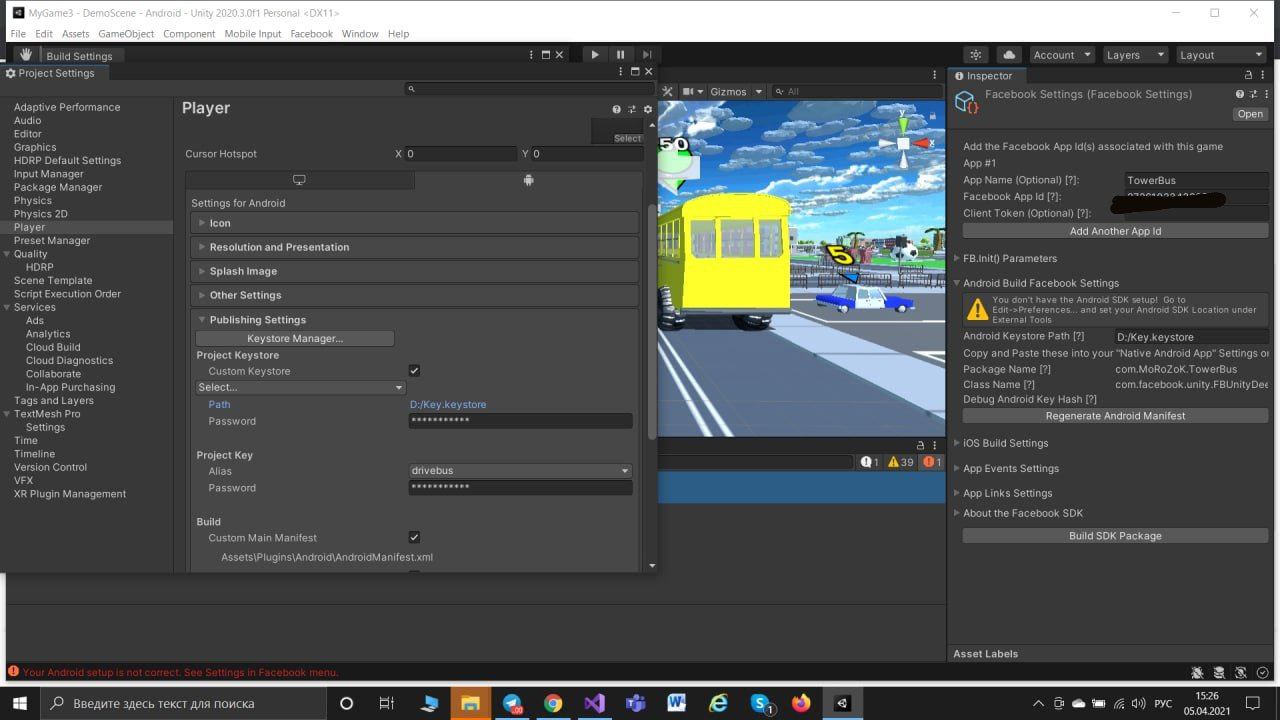Click the Keystore Manager button
Viewport: 1280px width, 720px height.
pos(295,339)
